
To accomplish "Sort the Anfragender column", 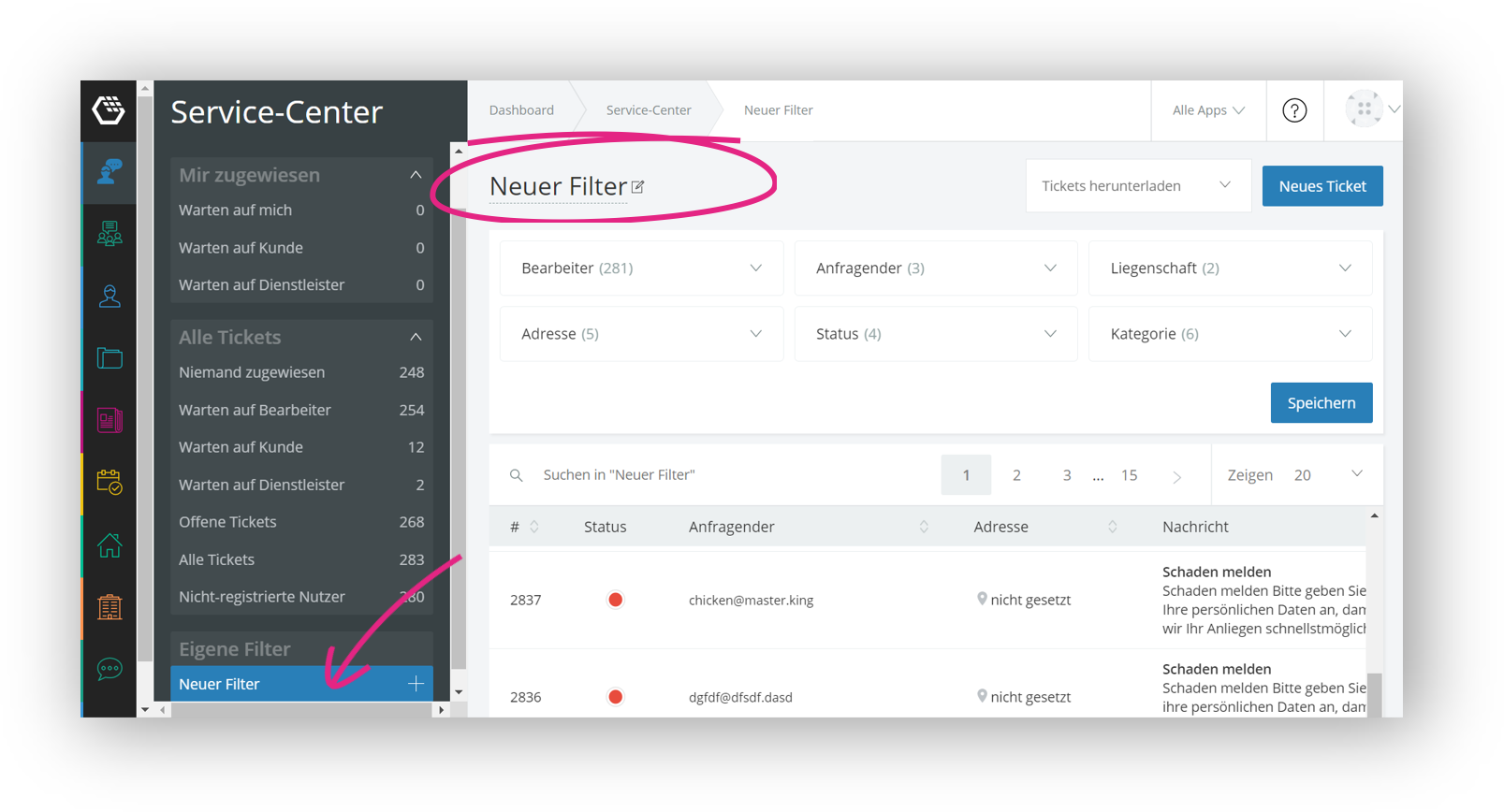I will pos(924,527).
